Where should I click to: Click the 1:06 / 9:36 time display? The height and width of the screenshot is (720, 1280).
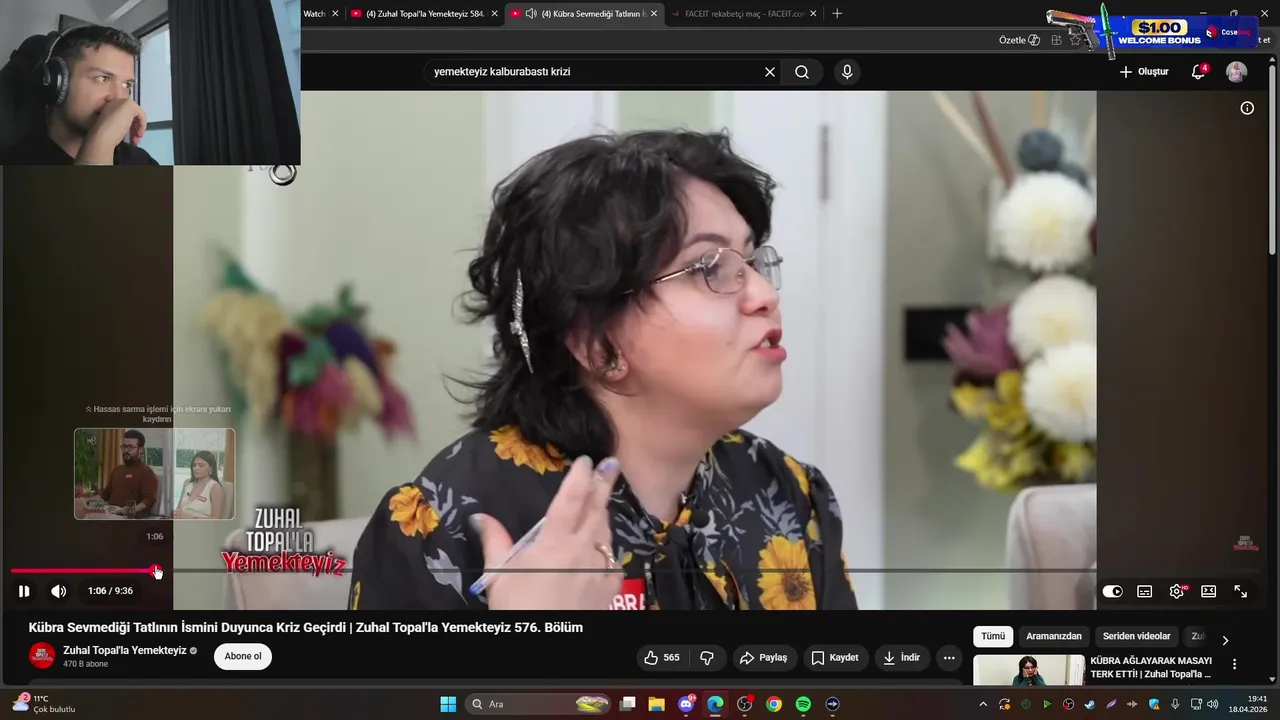click(x=110, y=591)
